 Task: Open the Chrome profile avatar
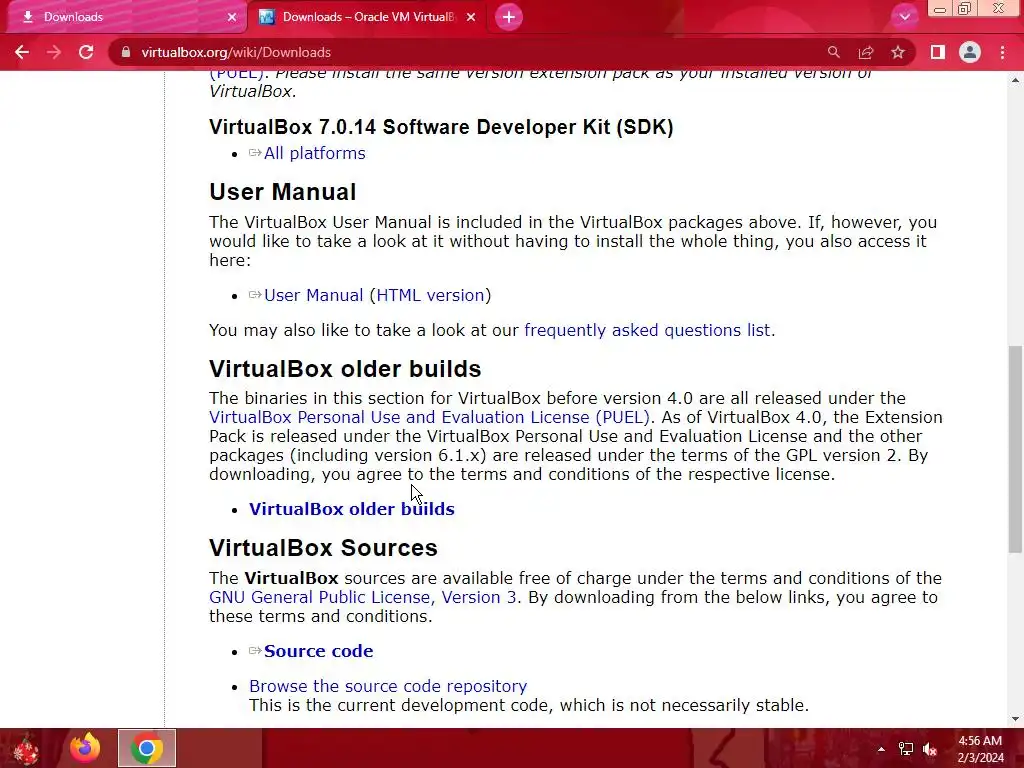pos(970,52)
